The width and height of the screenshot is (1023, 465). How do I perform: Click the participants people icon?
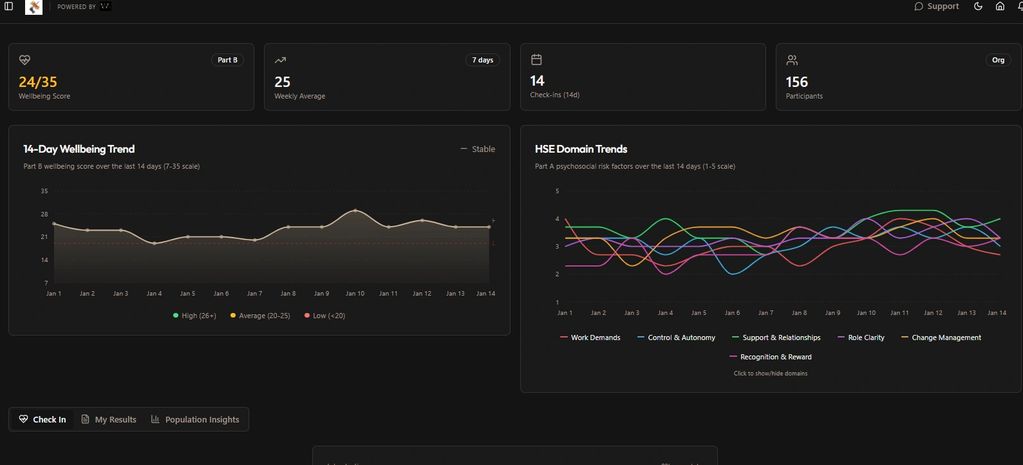tap(792, 60)
